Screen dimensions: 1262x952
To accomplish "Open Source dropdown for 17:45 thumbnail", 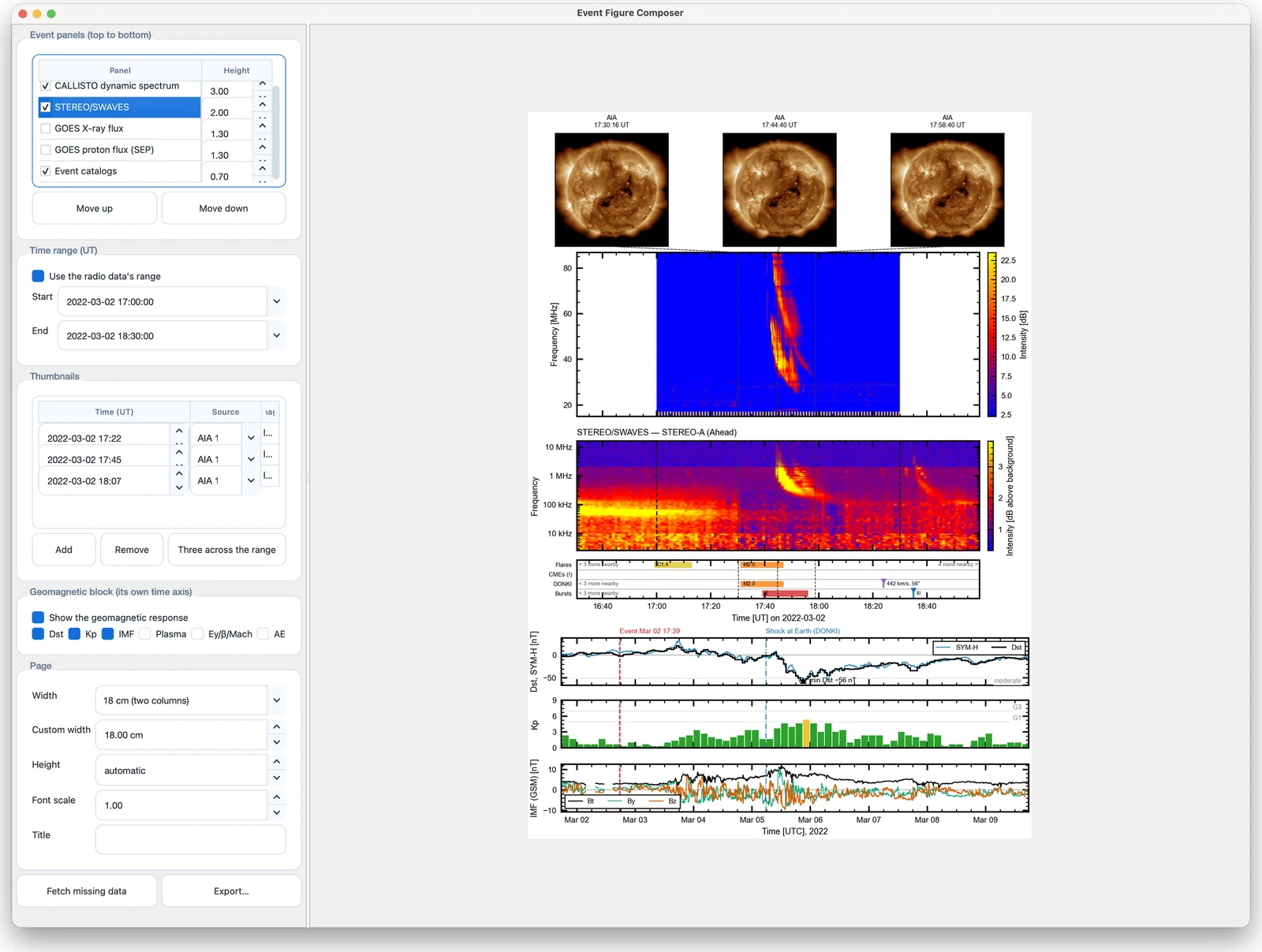I will coord(251,459).
